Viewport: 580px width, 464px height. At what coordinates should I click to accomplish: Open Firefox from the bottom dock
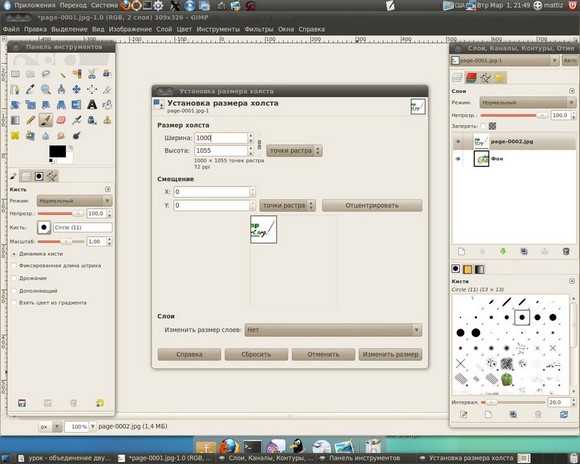click(x=229, y=446)
